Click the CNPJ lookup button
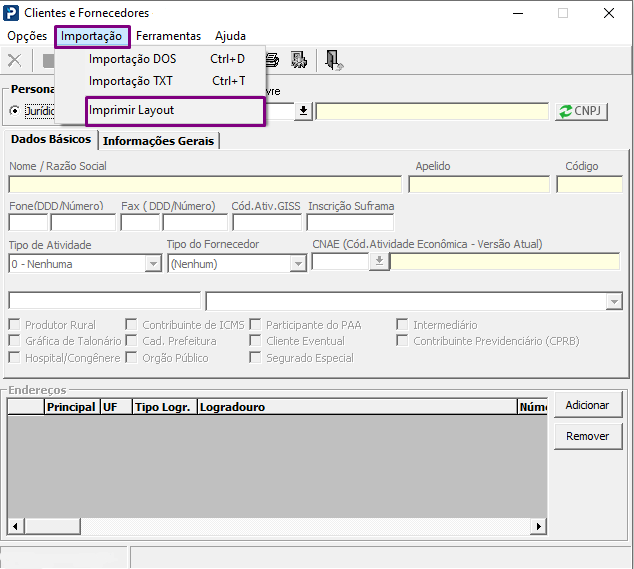Screen dimensions: 634x569 pyautogui.click(x=582, y=112)
